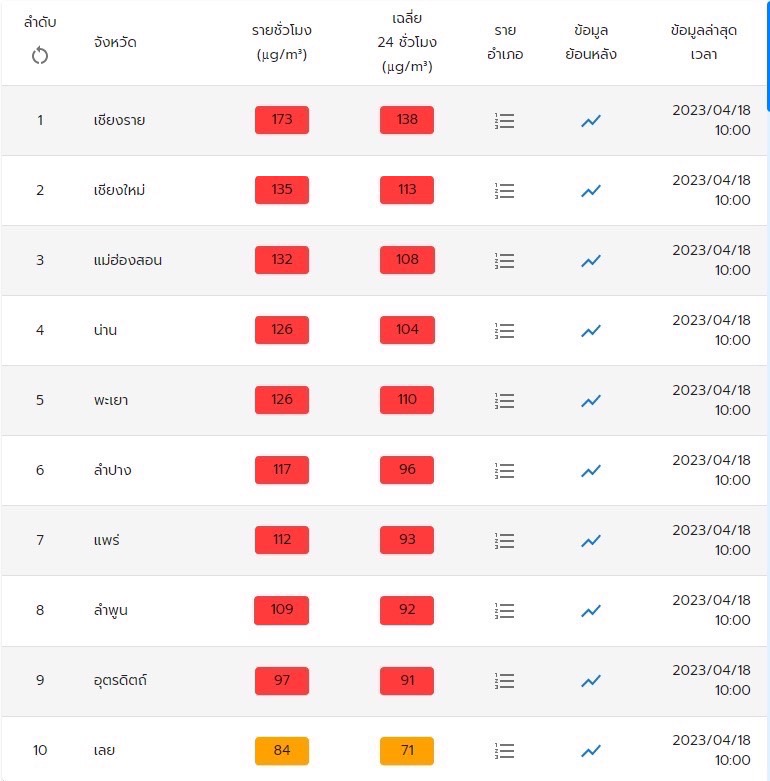The height and width of the screenshot is (781, 770).
Task: Open district list icon for อุตรดิตถ์
Action: point(505,681)
